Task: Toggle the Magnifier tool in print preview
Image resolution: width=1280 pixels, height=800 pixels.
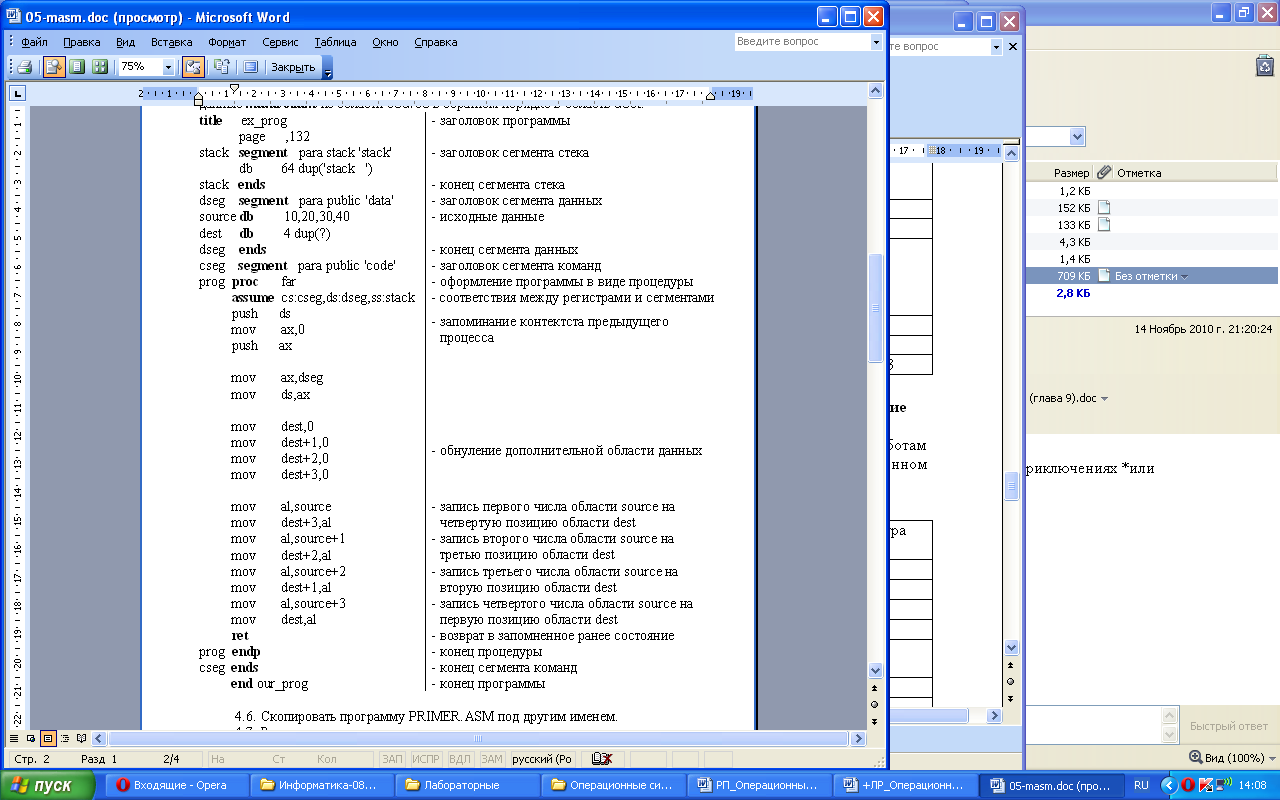Action: click(x=53, y=67)
